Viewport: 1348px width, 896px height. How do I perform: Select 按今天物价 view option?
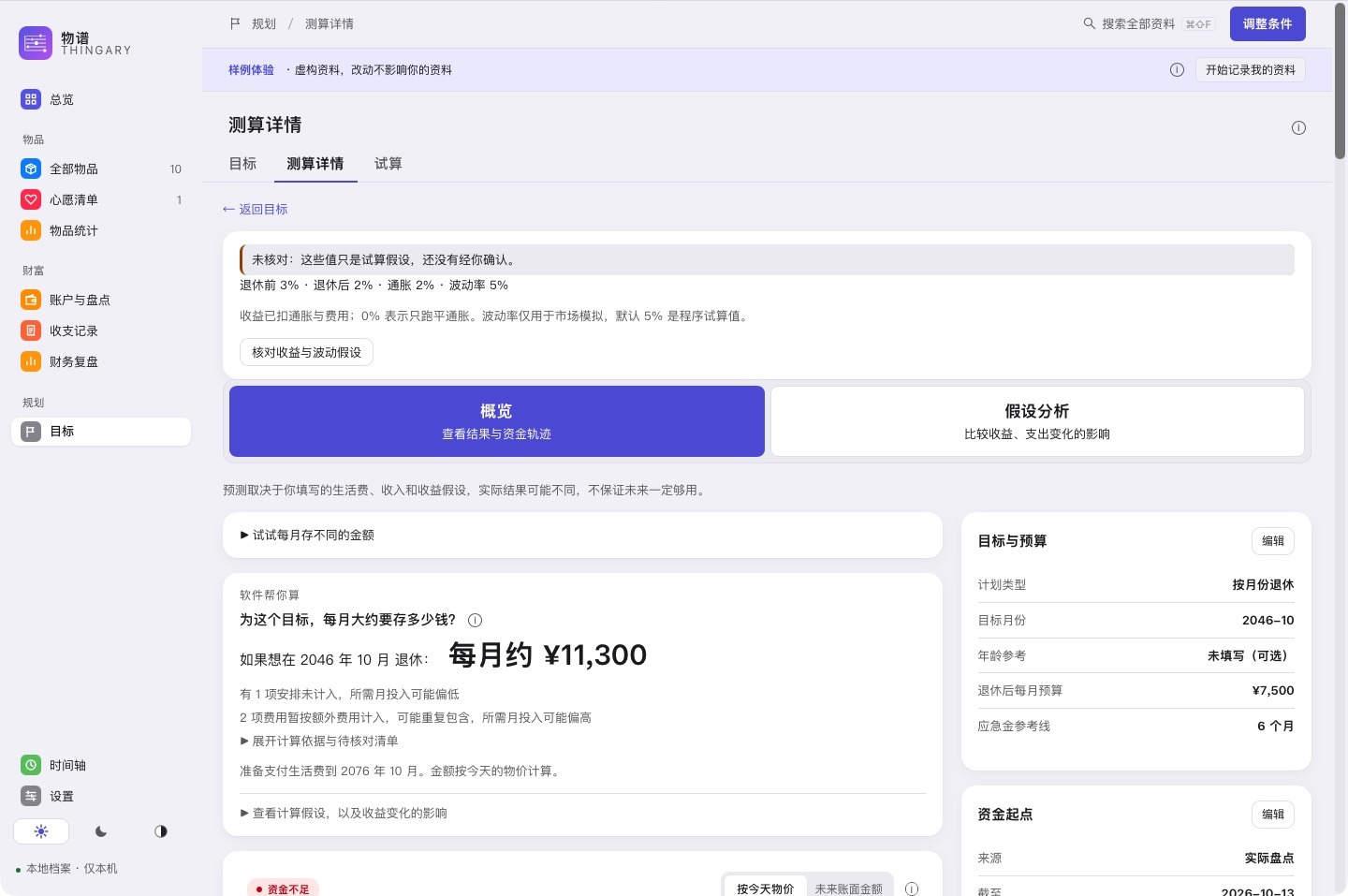(765, 888)
